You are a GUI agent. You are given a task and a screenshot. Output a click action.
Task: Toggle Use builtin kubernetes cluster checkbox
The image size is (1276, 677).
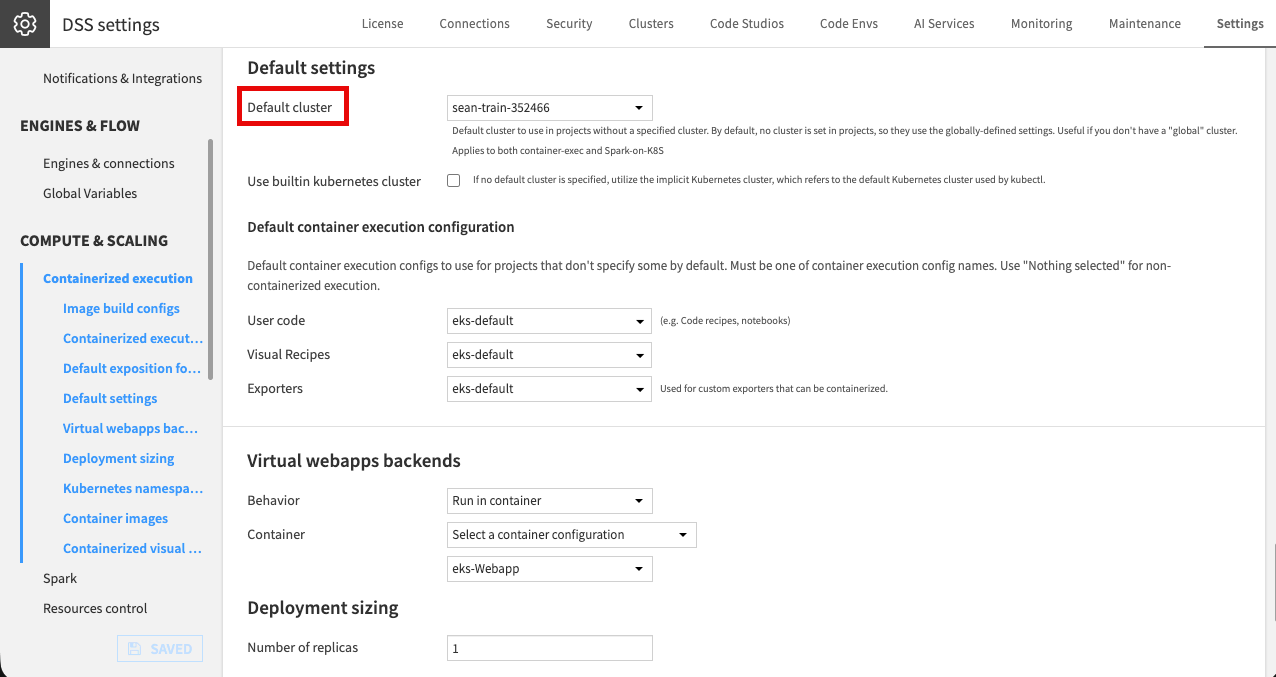[454, 181]
